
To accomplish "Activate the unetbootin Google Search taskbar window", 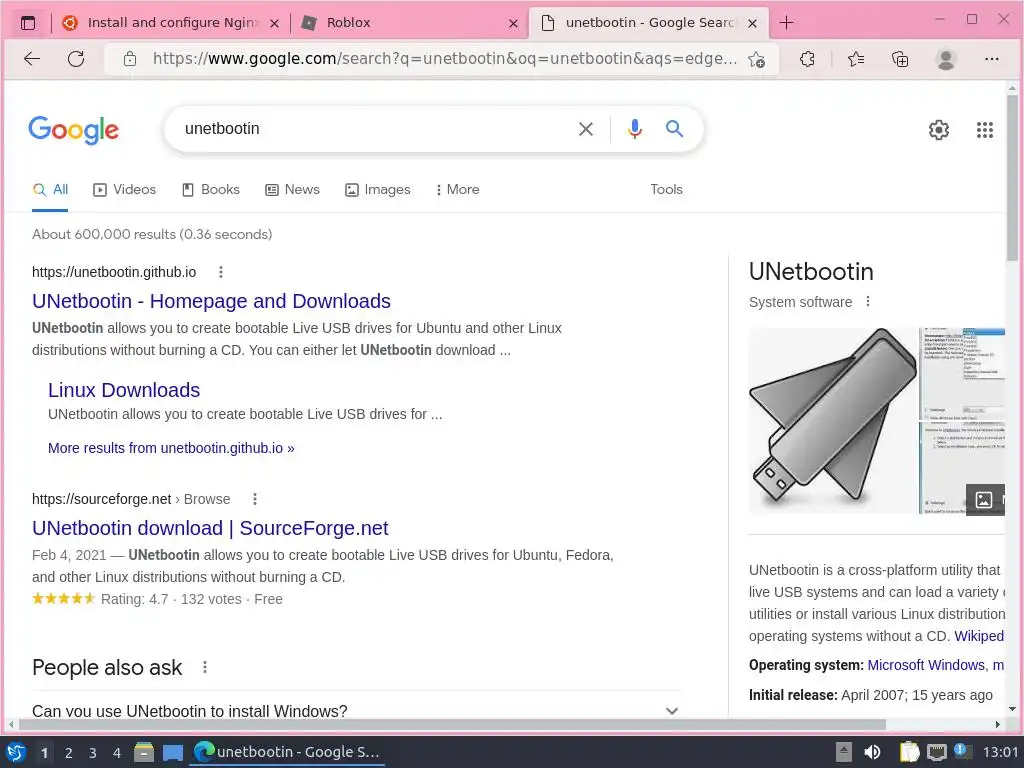I will (x=287, y=752).
